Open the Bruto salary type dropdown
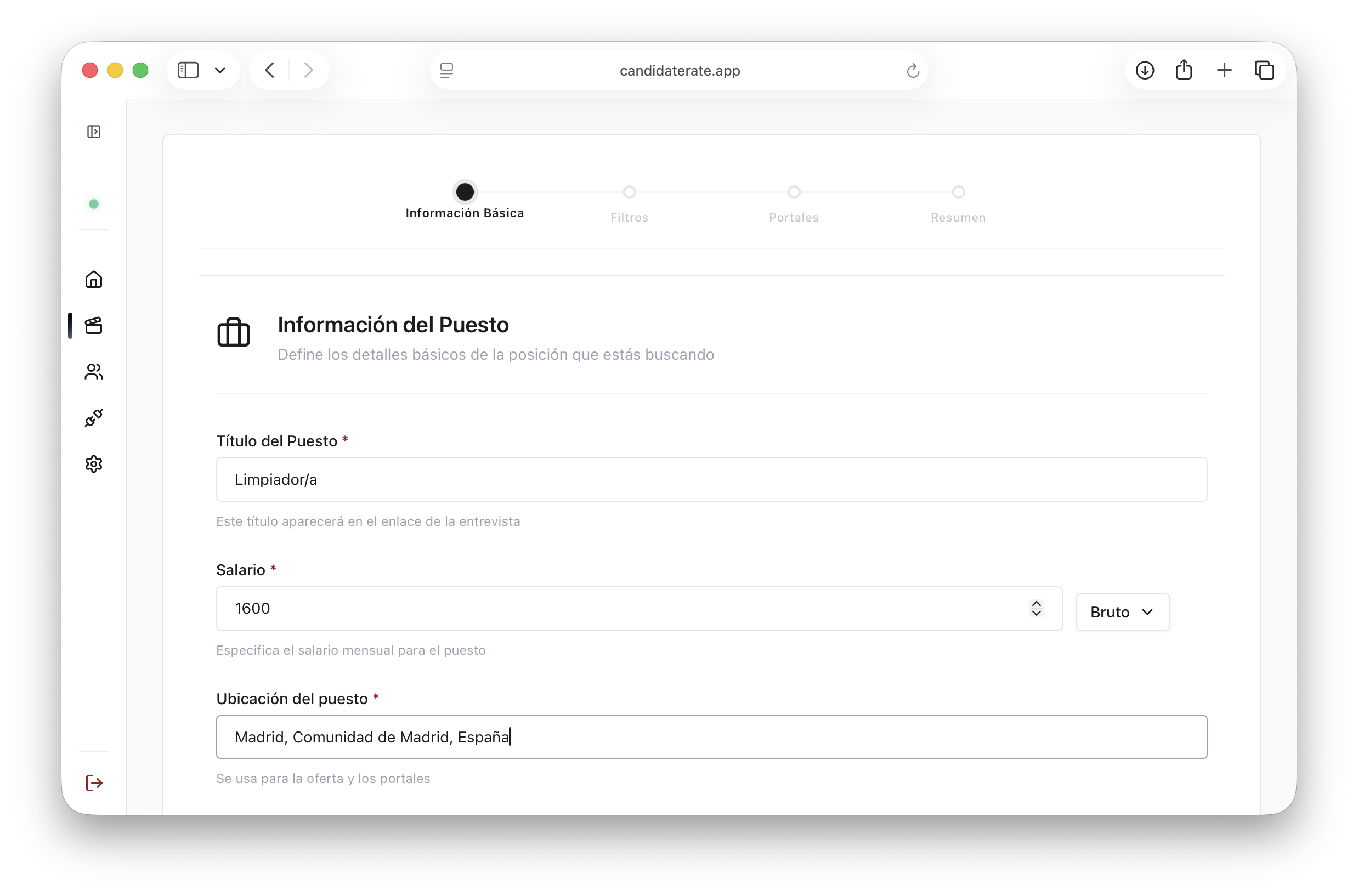 [x=1123, y=612]
